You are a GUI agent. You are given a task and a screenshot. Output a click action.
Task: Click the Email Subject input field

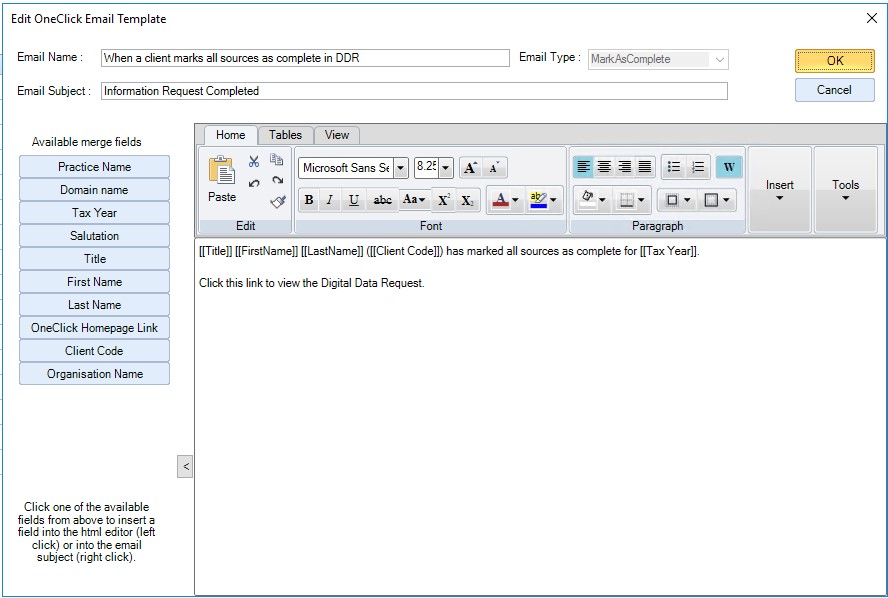tap(414, 91)
